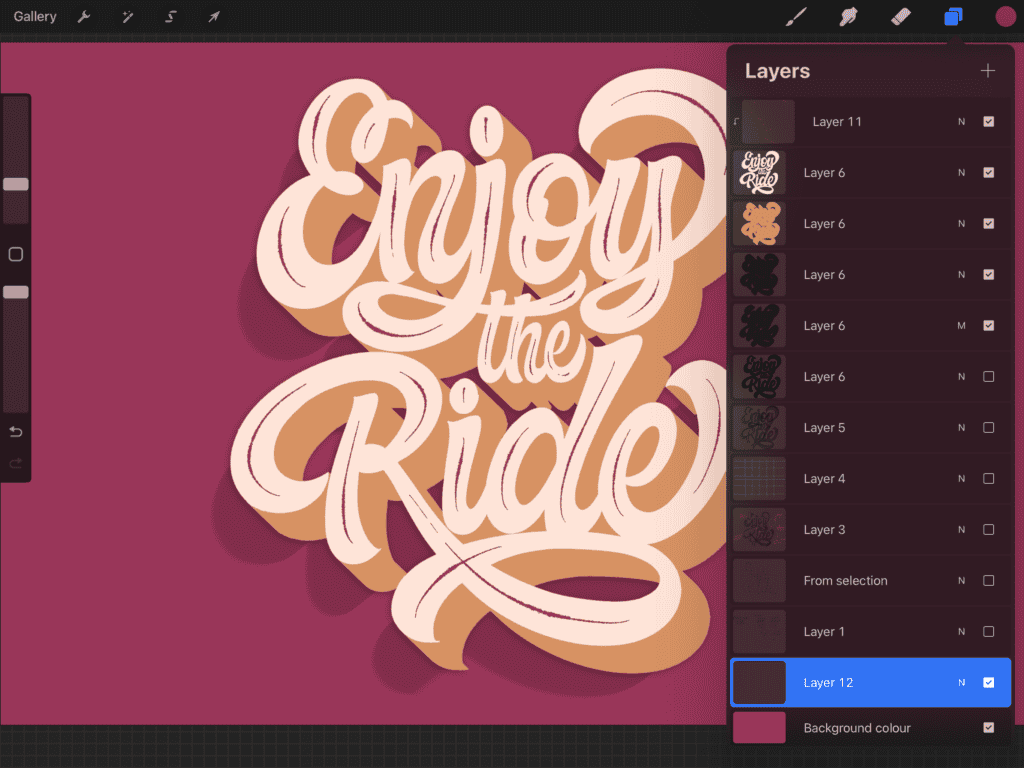
Task: Activate the Selection tool icon
Action: point(169,16)
